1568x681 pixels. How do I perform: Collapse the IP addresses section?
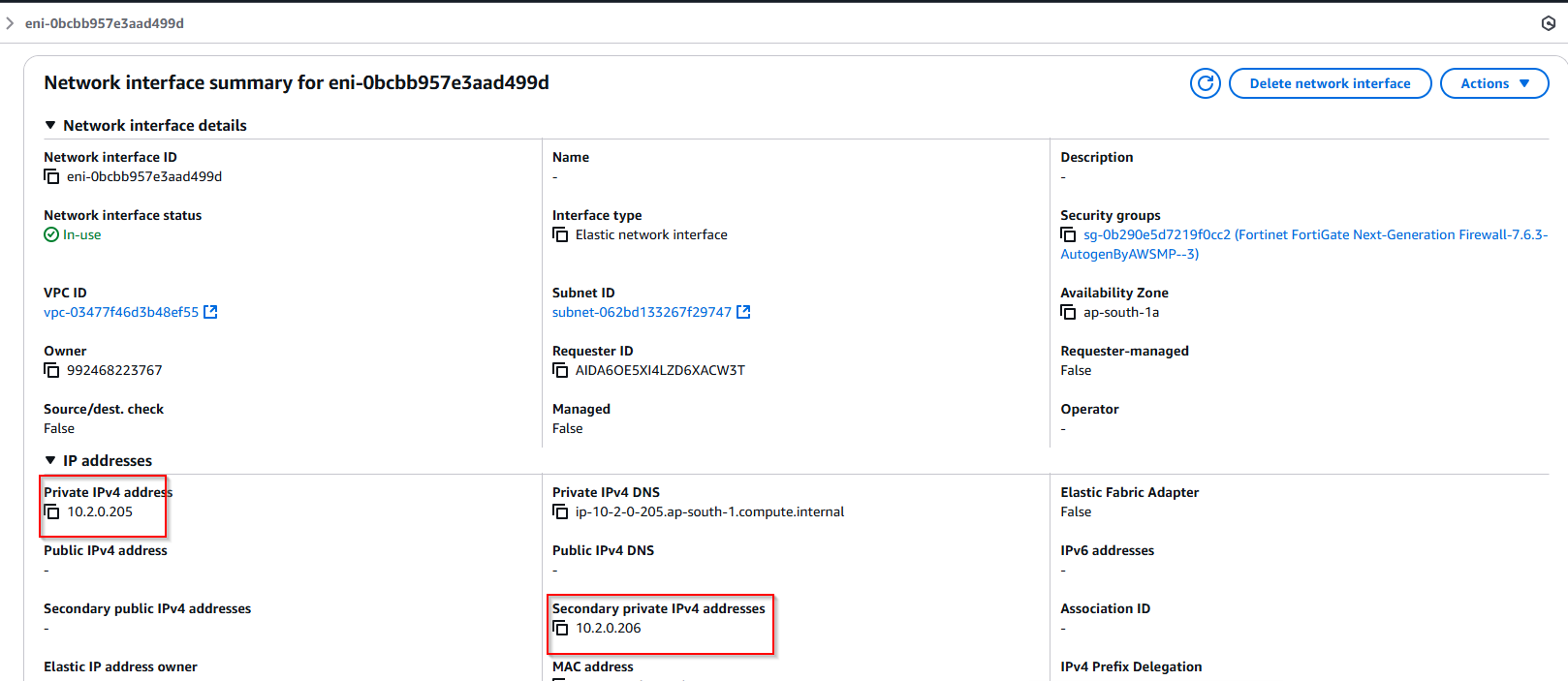coord(50,460)
